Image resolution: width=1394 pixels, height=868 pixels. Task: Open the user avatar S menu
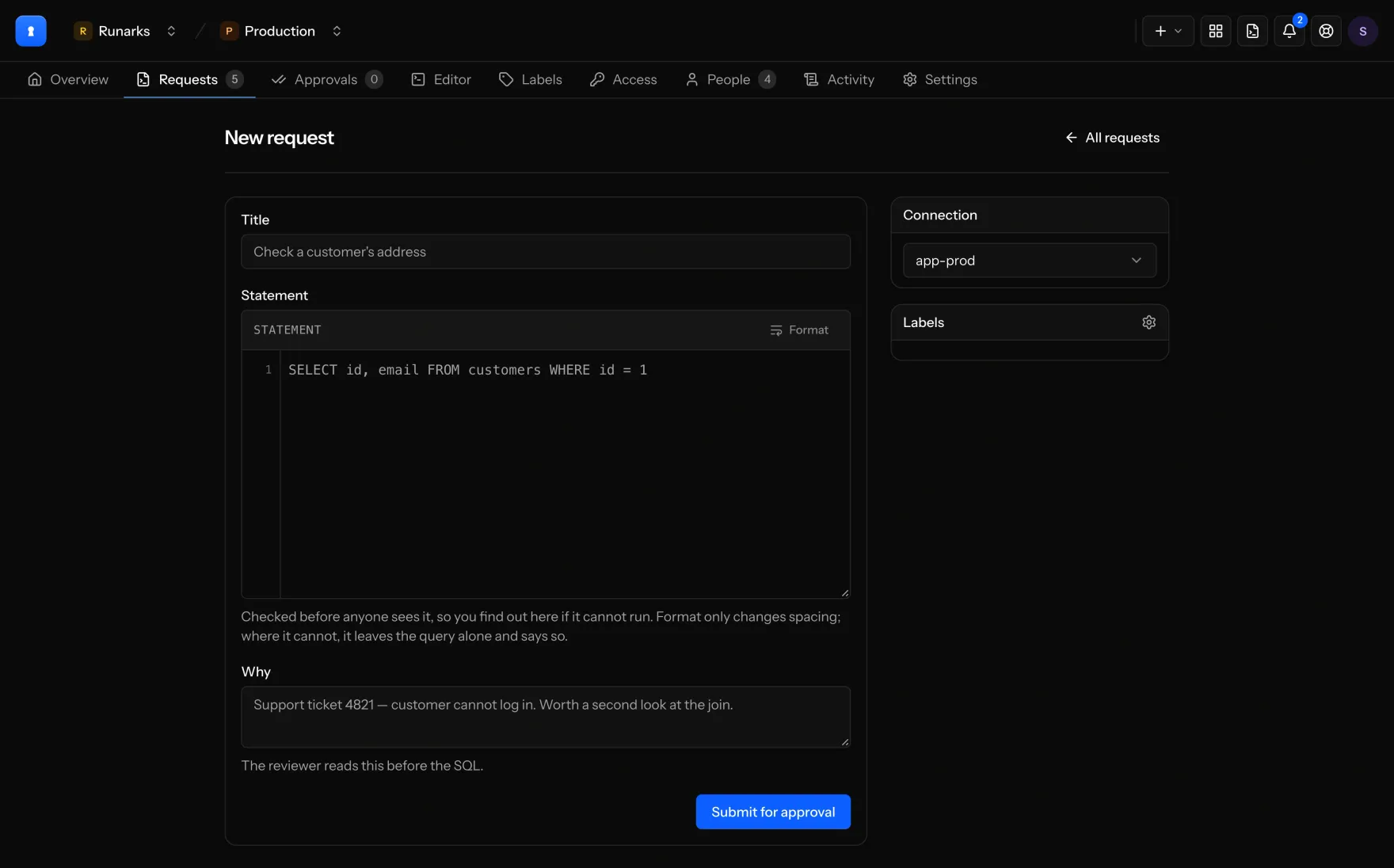1362,31
